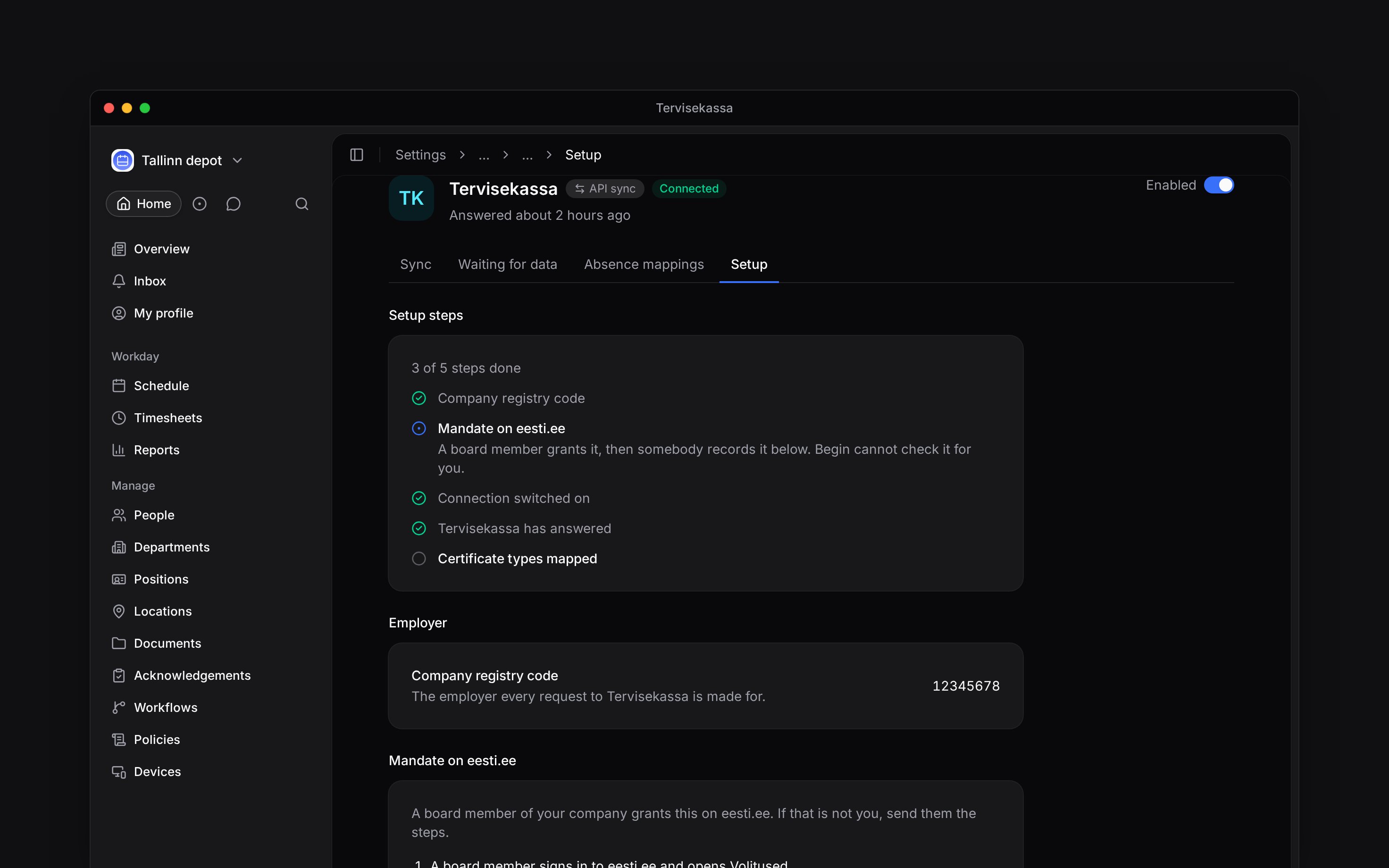Go to Inbox in the sidebar

click(x=211, y=281)
